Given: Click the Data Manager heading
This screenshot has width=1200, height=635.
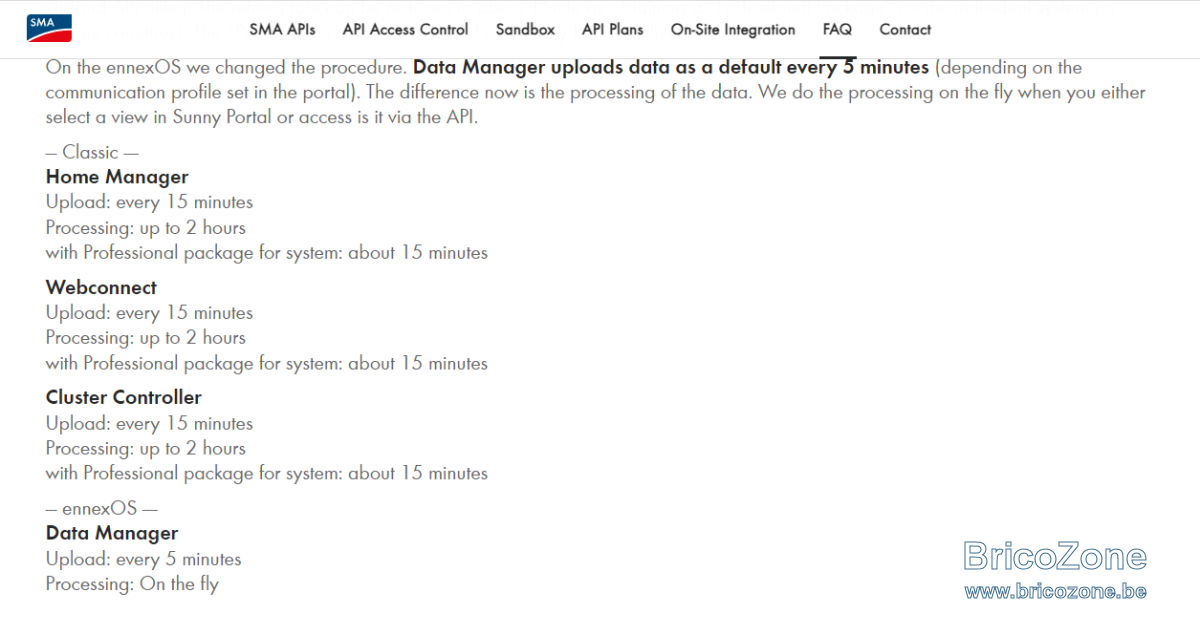Looking at the screenshot, I should point(112,533).
